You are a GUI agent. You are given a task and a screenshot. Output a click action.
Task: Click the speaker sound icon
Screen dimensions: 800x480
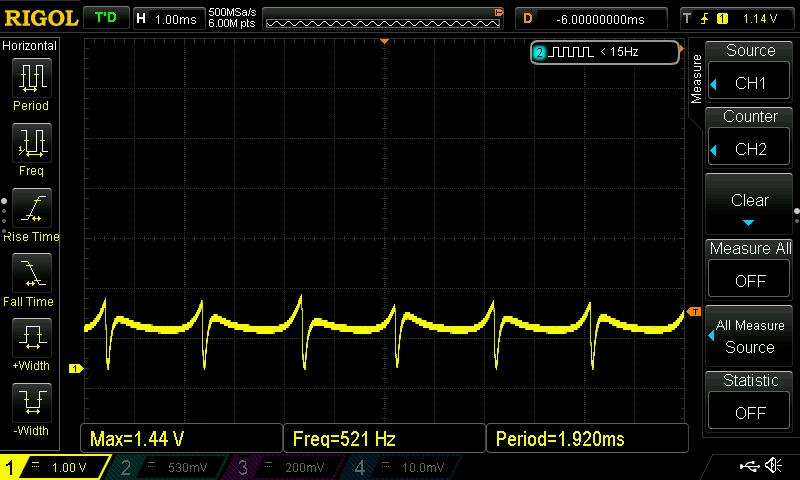click(773, 466)
